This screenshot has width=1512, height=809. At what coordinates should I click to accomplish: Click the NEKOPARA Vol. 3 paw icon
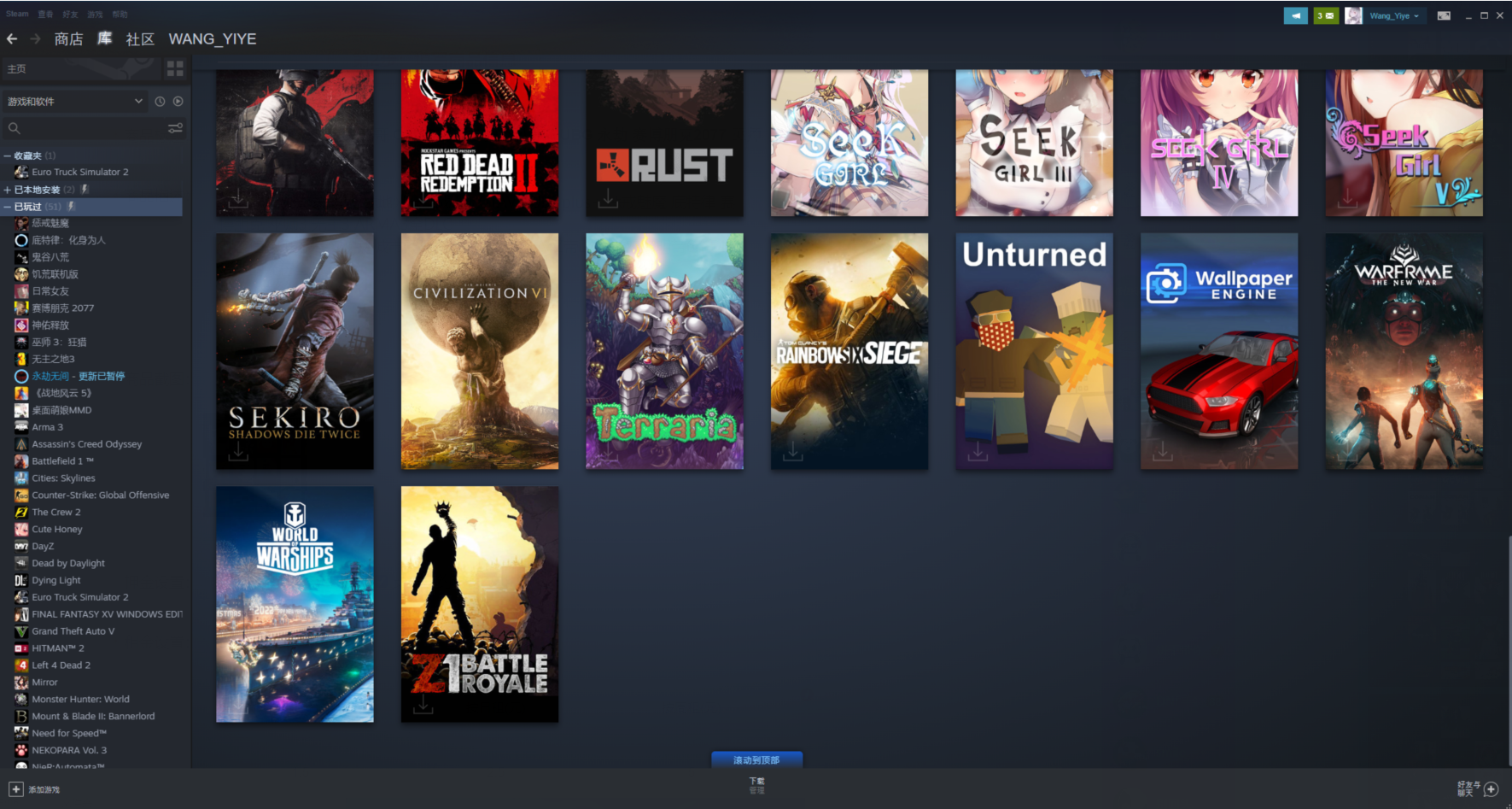(21, 750)
